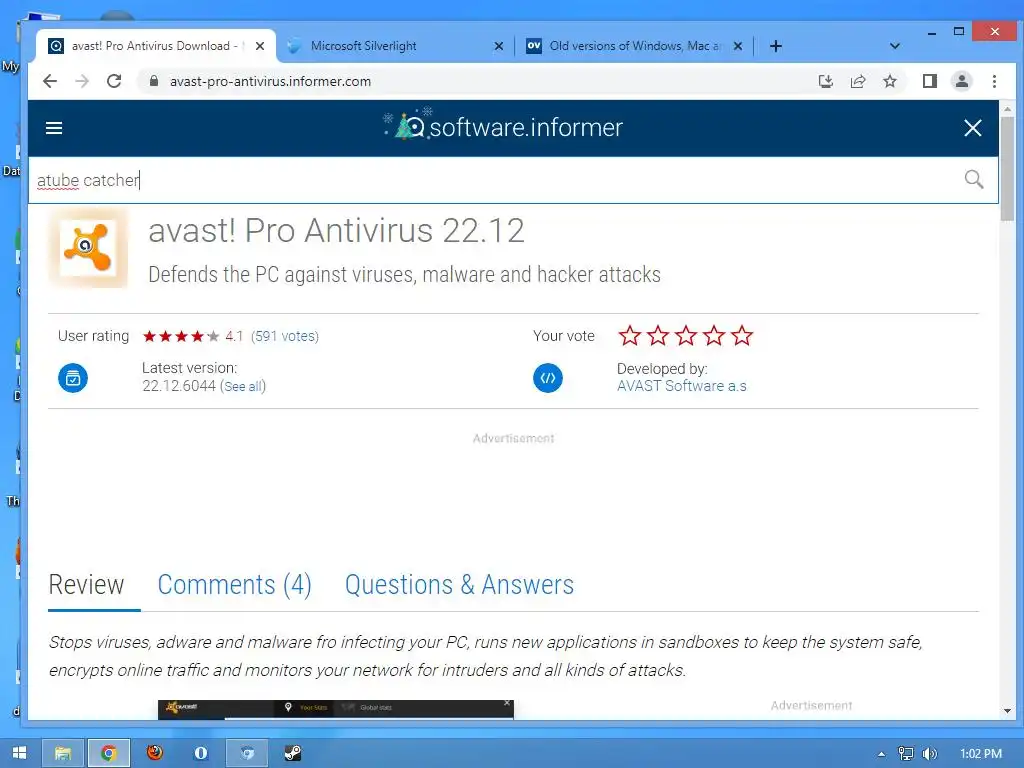Go forward in browser history

click(82, 81)
